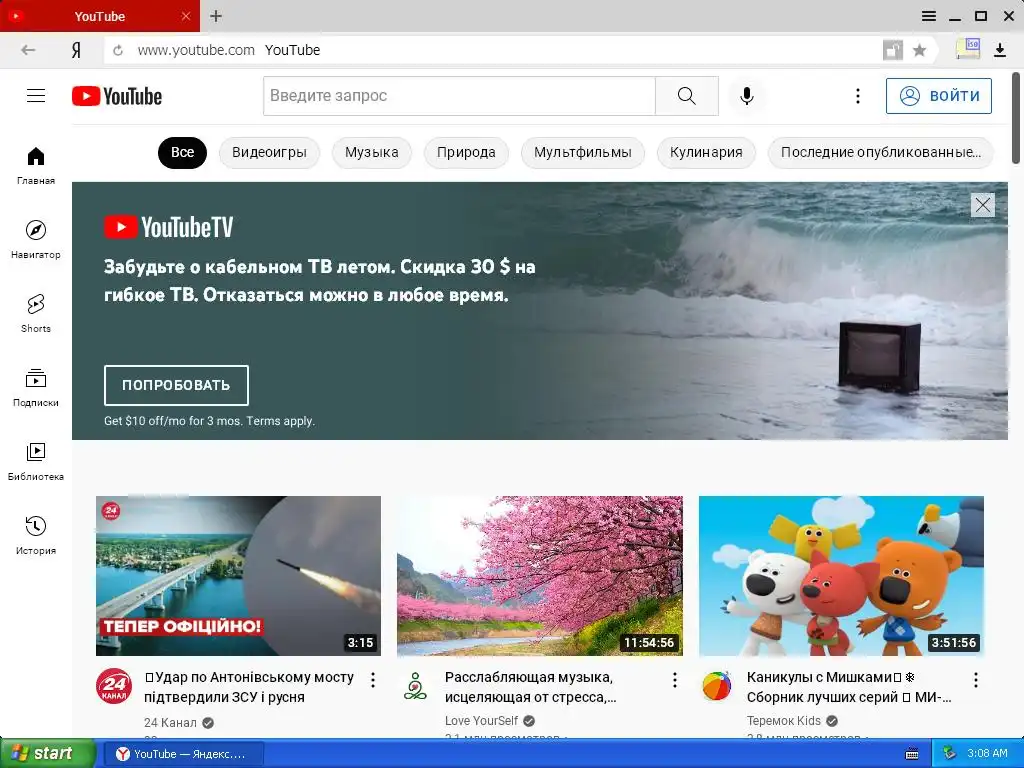The width and height of the screenshot is (1024, 768).
Task: Open the YouTube hamburger guide menu
Action: coord(36,96)
